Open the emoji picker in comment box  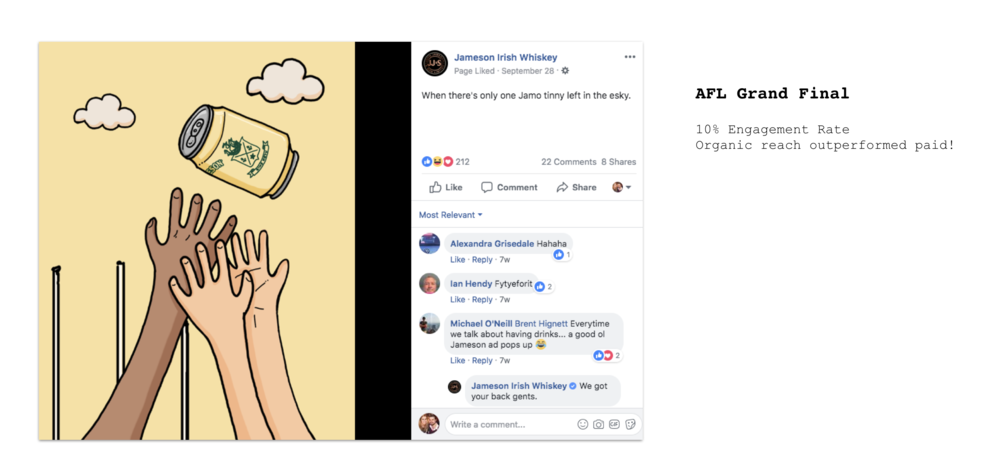coord(583,424)
